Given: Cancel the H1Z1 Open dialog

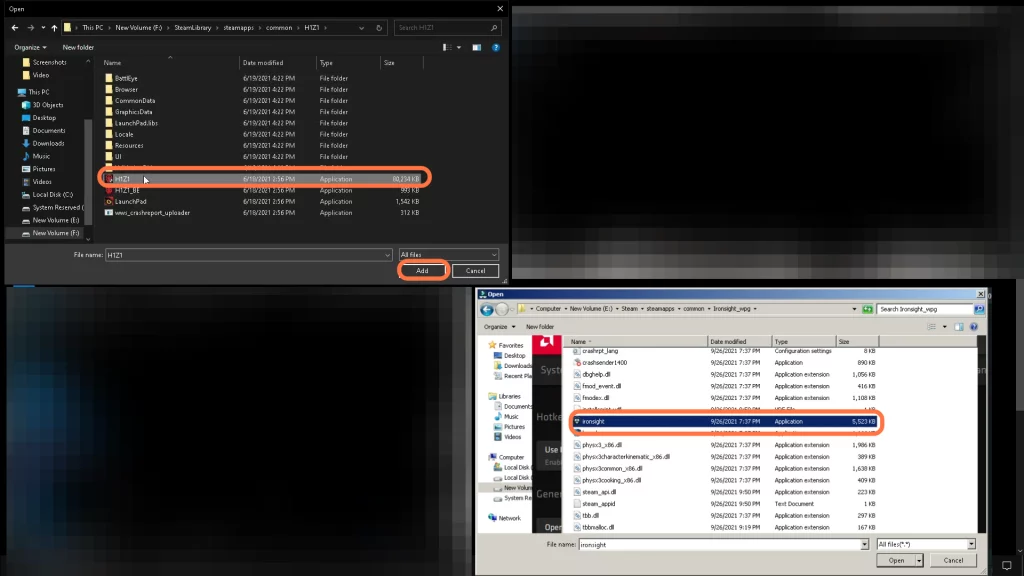Looking at the screenshot, I should tap(475, 271).
